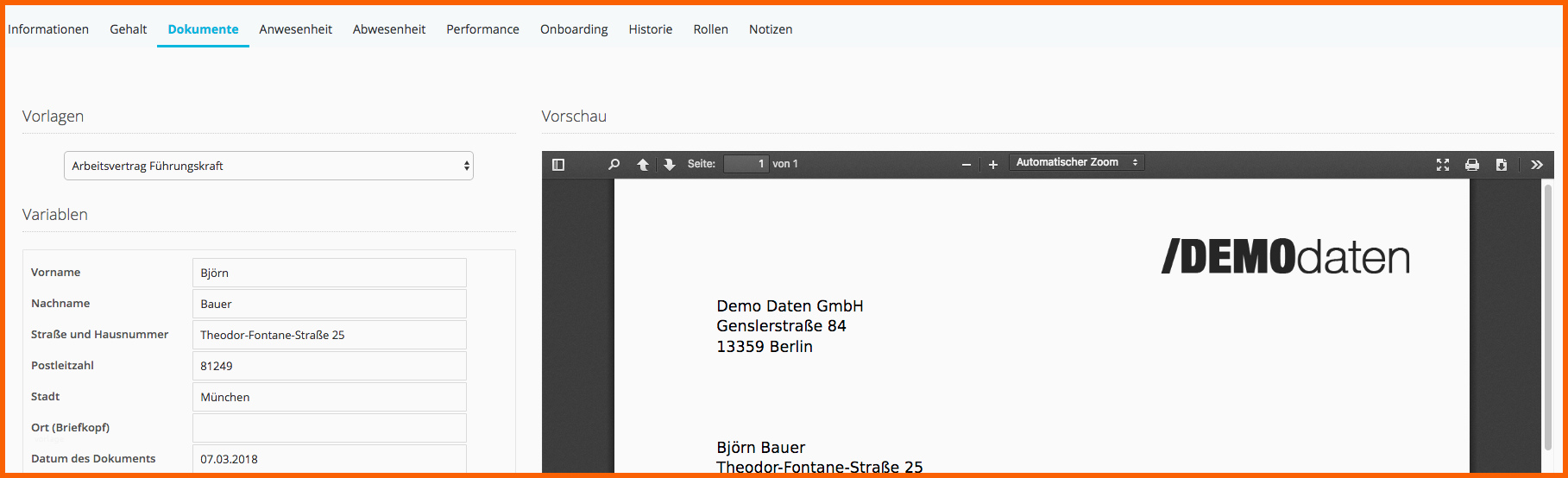This screenshot has width=1568, height=478.
Task: Click the Postleitzahl field with 81249
Action: [330, 366]
